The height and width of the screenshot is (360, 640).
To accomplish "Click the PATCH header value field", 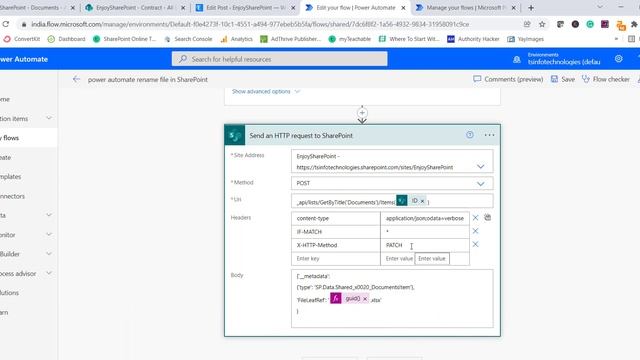I will point(424,245).
